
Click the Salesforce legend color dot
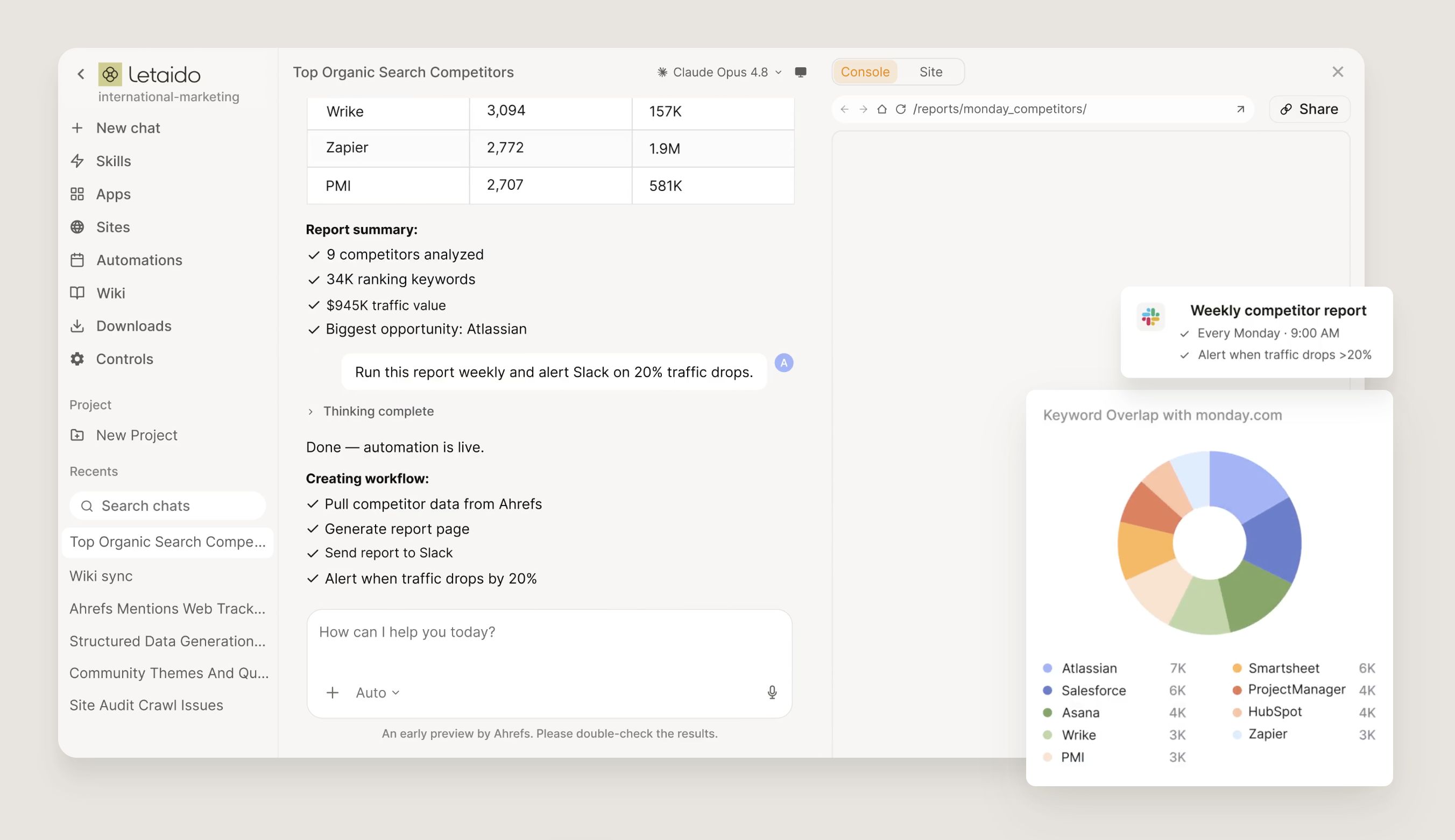pos(1047,690)
